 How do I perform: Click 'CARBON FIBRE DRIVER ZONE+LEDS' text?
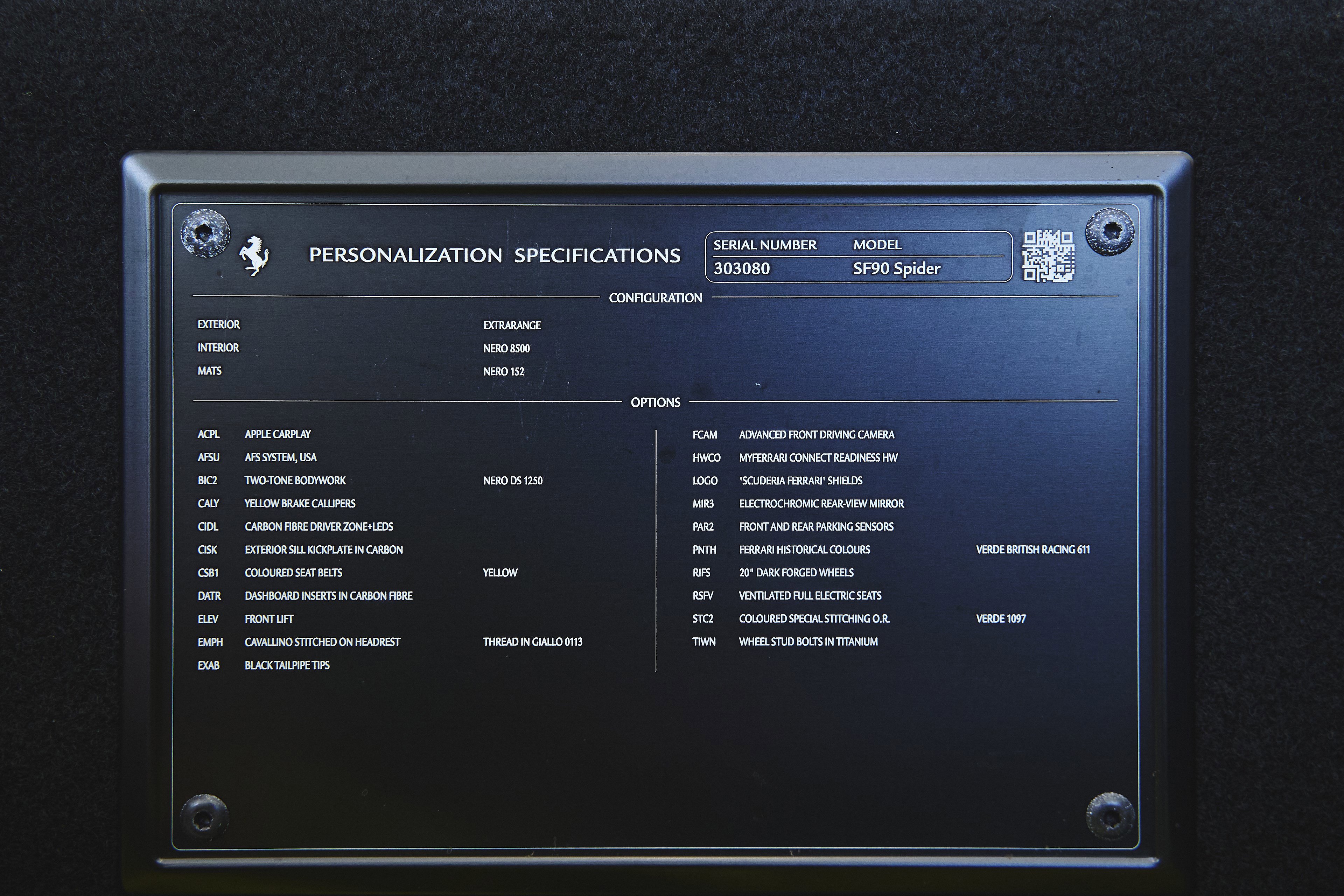click(319, 526)
